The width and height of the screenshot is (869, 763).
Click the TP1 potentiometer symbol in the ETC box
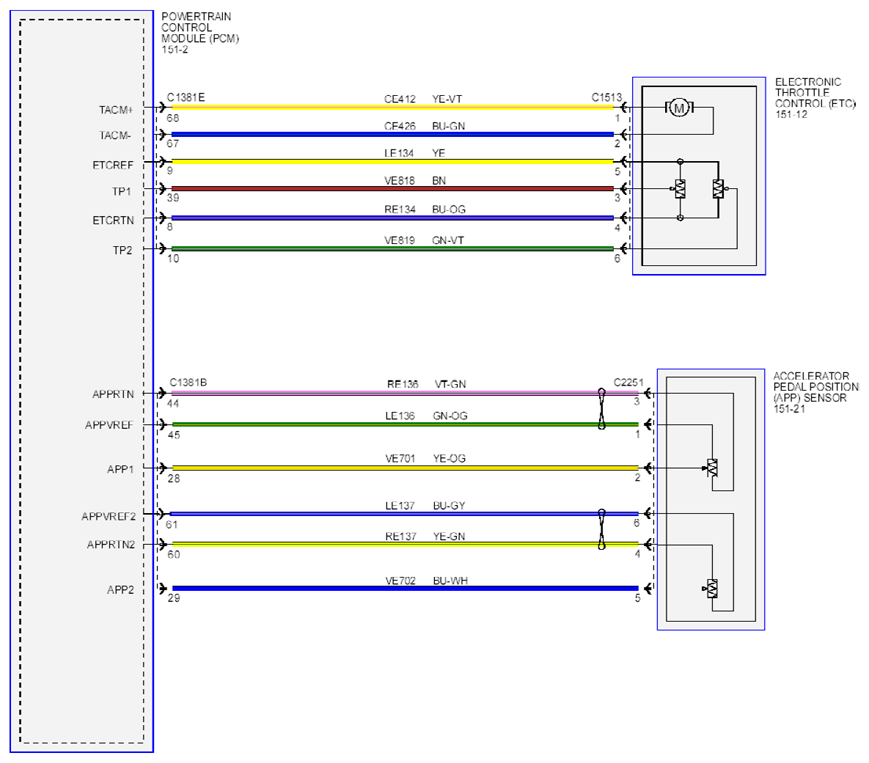[679, 189]
